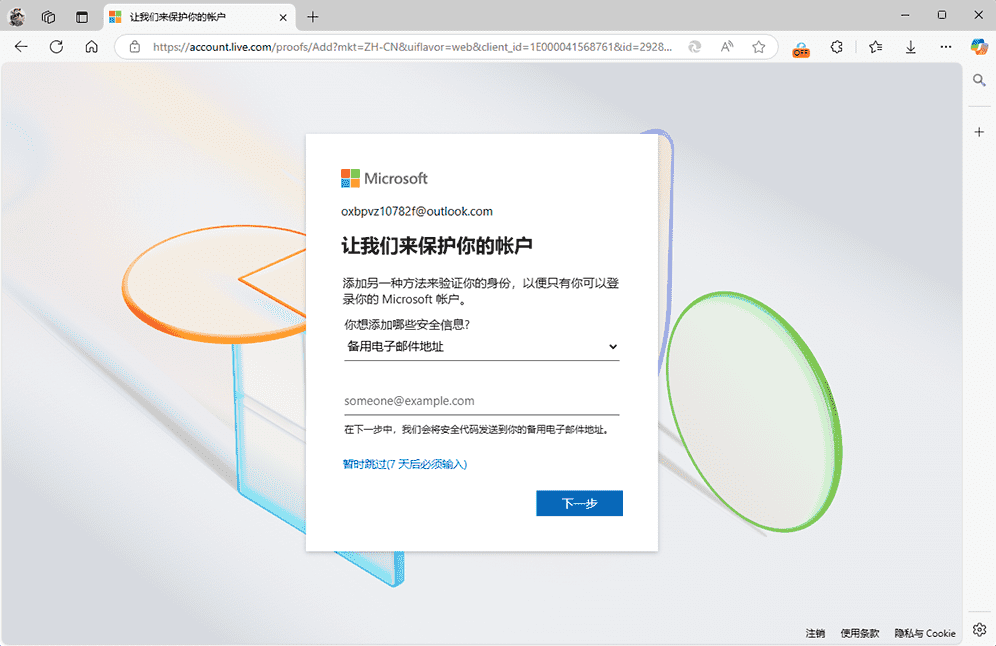Refresh the current page
This screenshot has height=646, width=996.
[x=57, y=46]
